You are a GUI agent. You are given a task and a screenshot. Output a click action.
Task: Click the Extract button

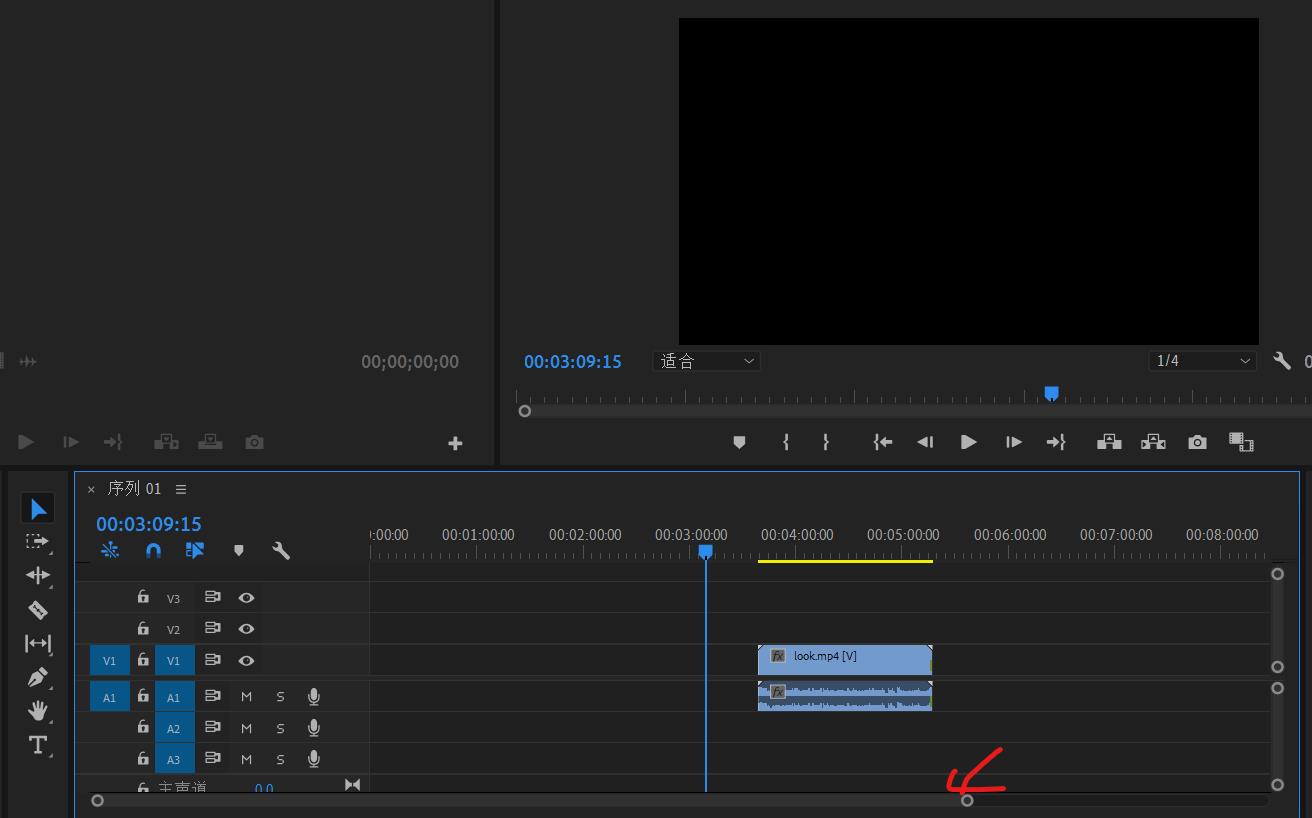[x=1153, y=442]
